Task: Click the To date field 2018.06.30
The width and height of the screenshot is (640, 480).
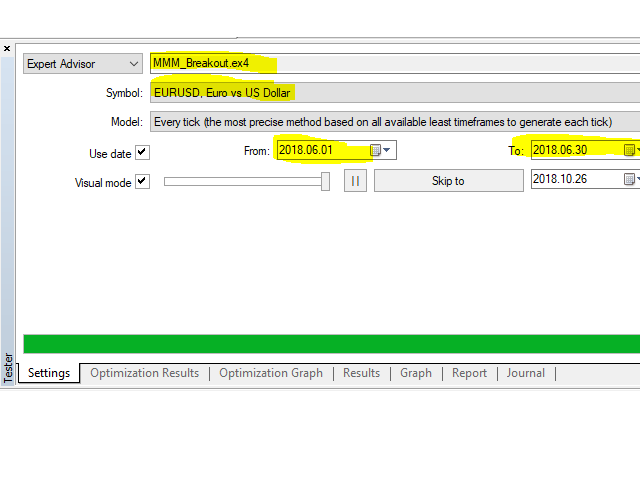Action: pos(573,151)
